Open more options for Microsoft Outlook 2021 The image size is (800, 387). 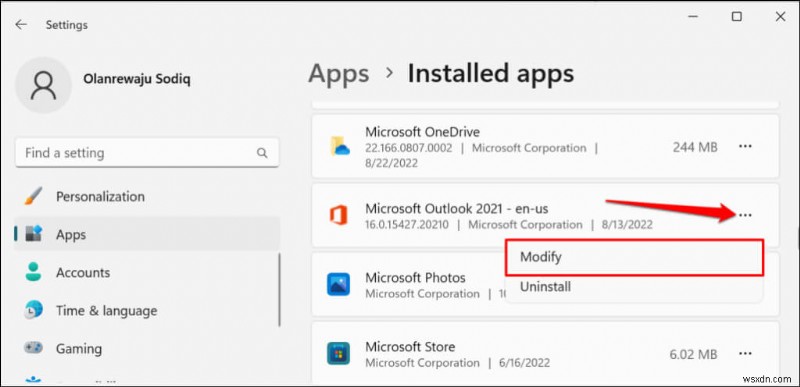point(745,215)
